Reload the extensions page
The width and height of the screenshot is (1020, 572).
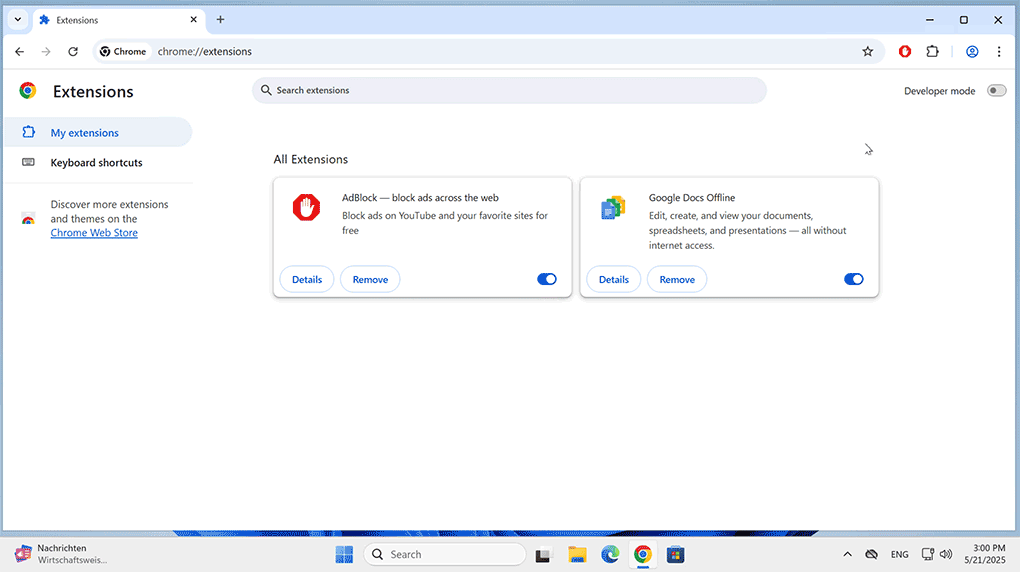pyautogui.click(x=73, y=51)
